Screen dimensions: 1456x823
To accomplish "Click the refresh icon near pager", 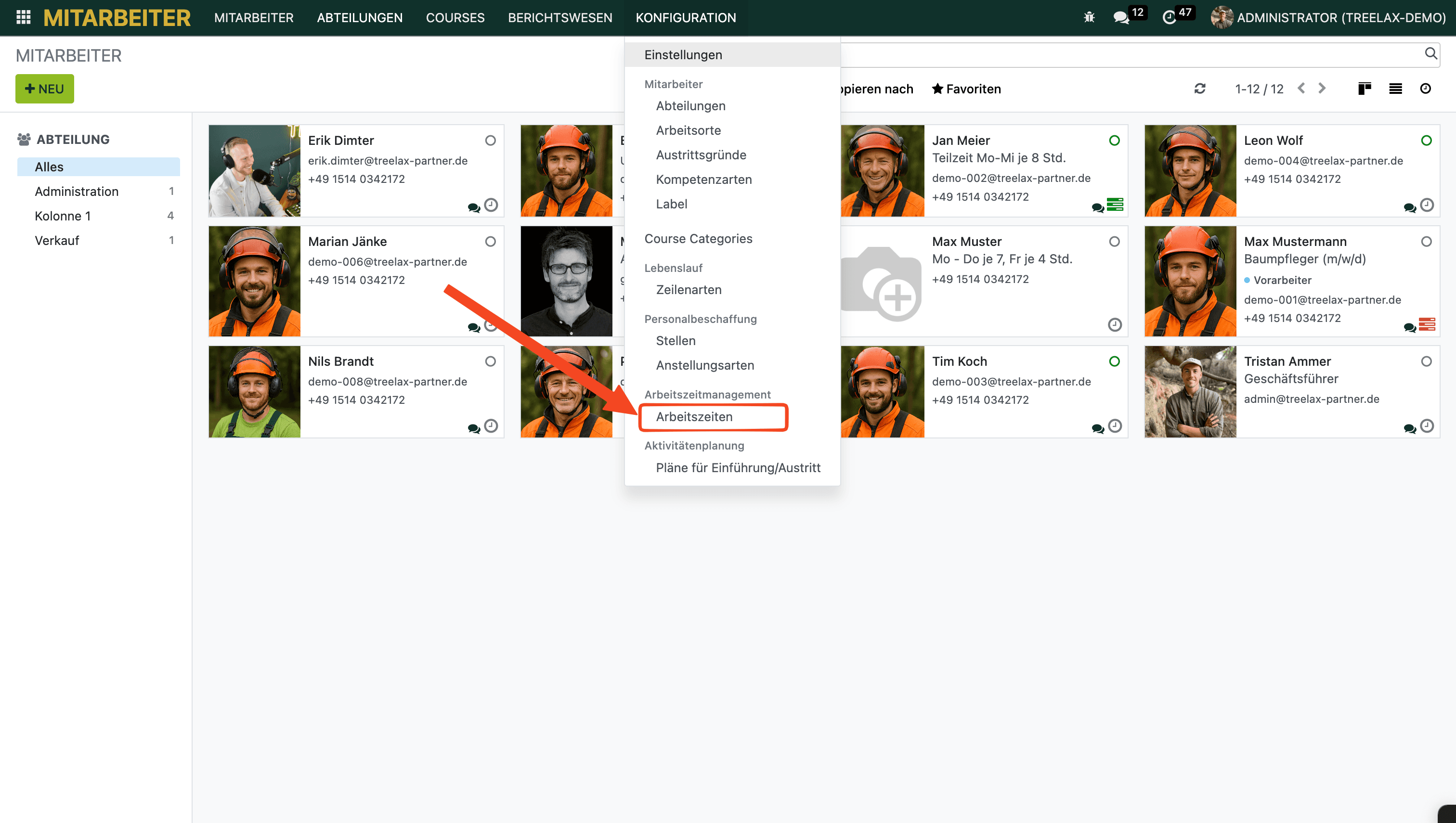I will (x=1200, y=89).
